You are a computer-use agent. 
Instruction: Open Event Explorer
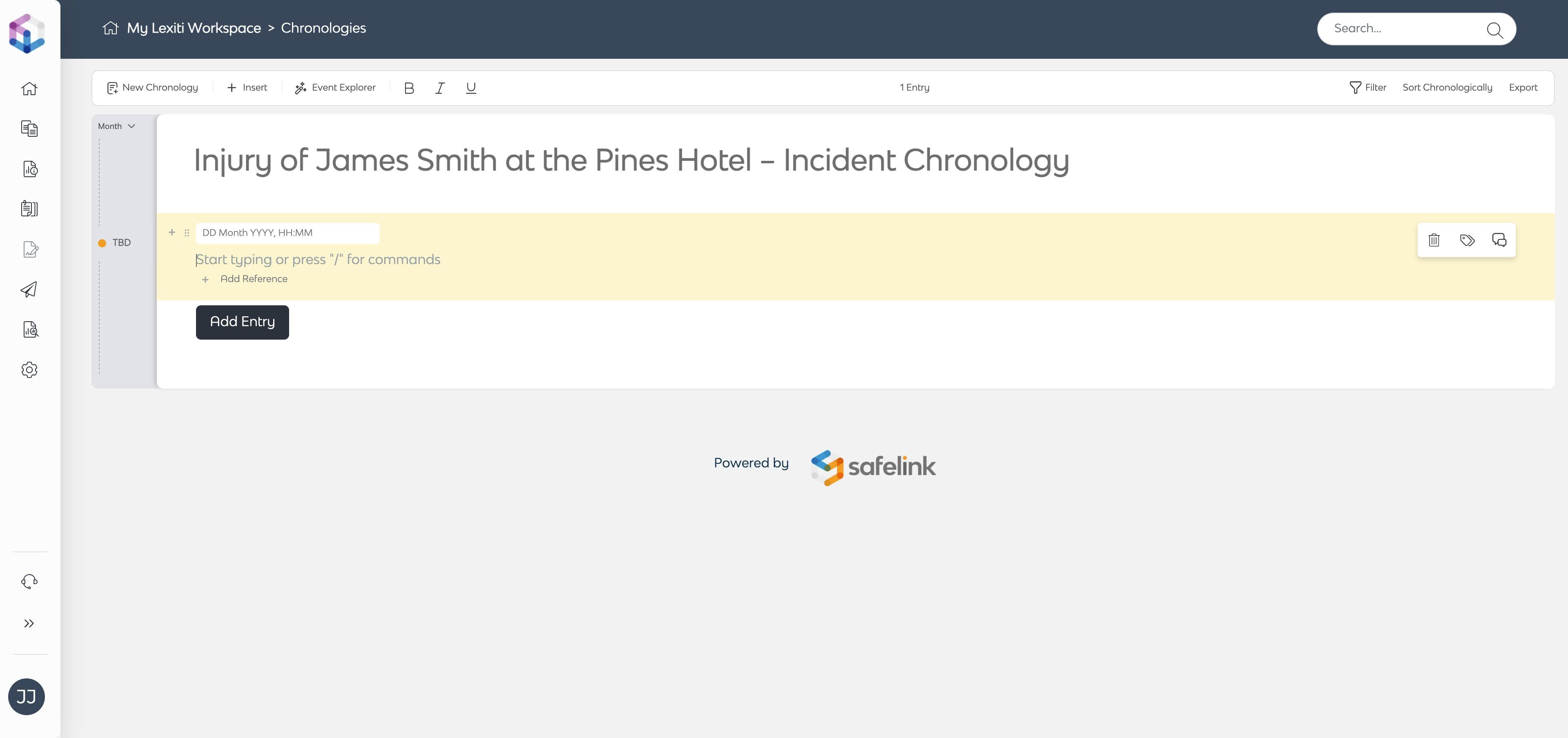tap(335, 88)
